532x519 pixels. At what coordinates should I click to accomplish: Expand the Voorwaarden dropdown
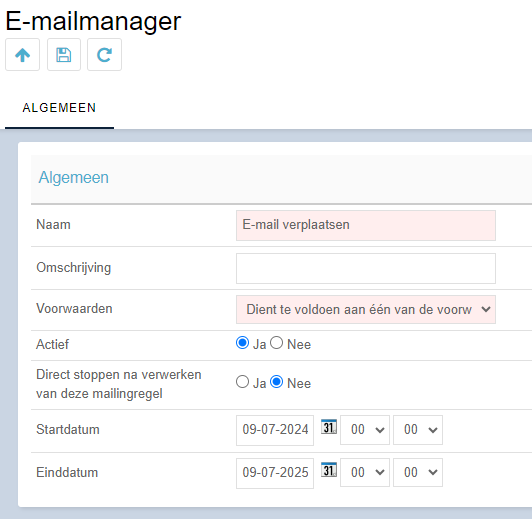(366, 309)
